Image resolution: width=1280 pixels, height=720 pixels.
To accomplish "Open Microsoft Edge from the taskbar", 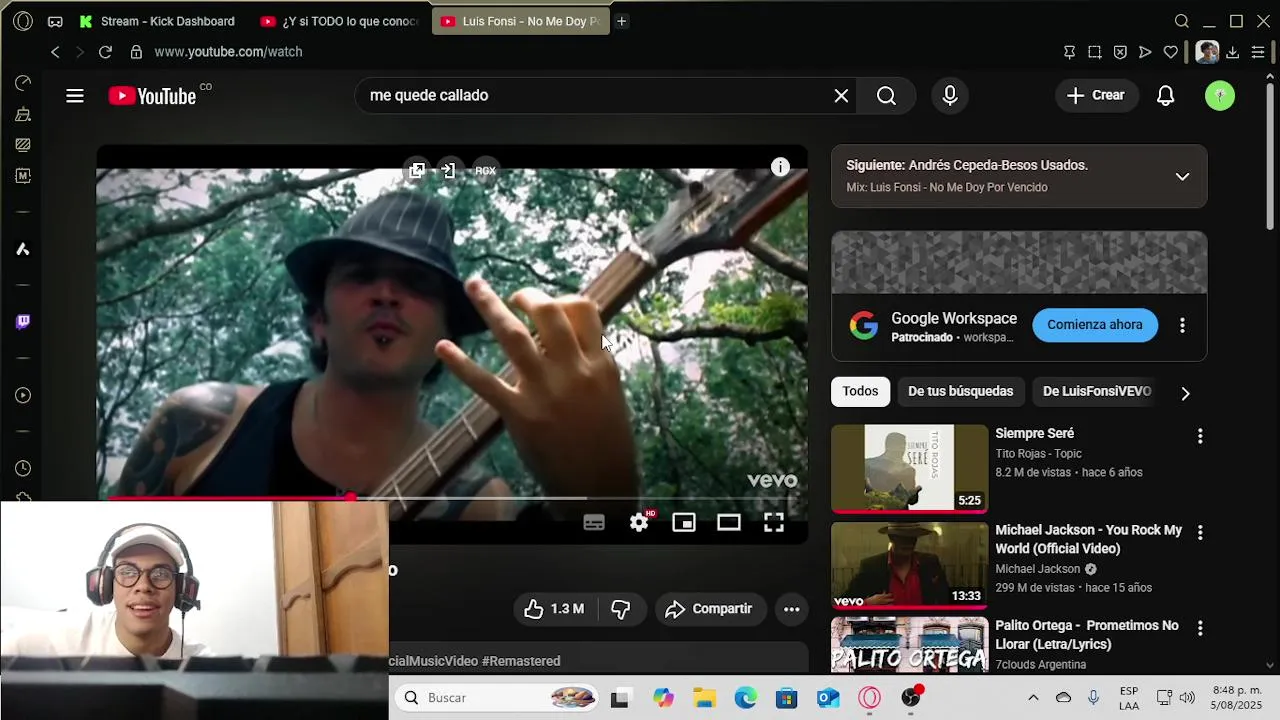I will (746, 698).
